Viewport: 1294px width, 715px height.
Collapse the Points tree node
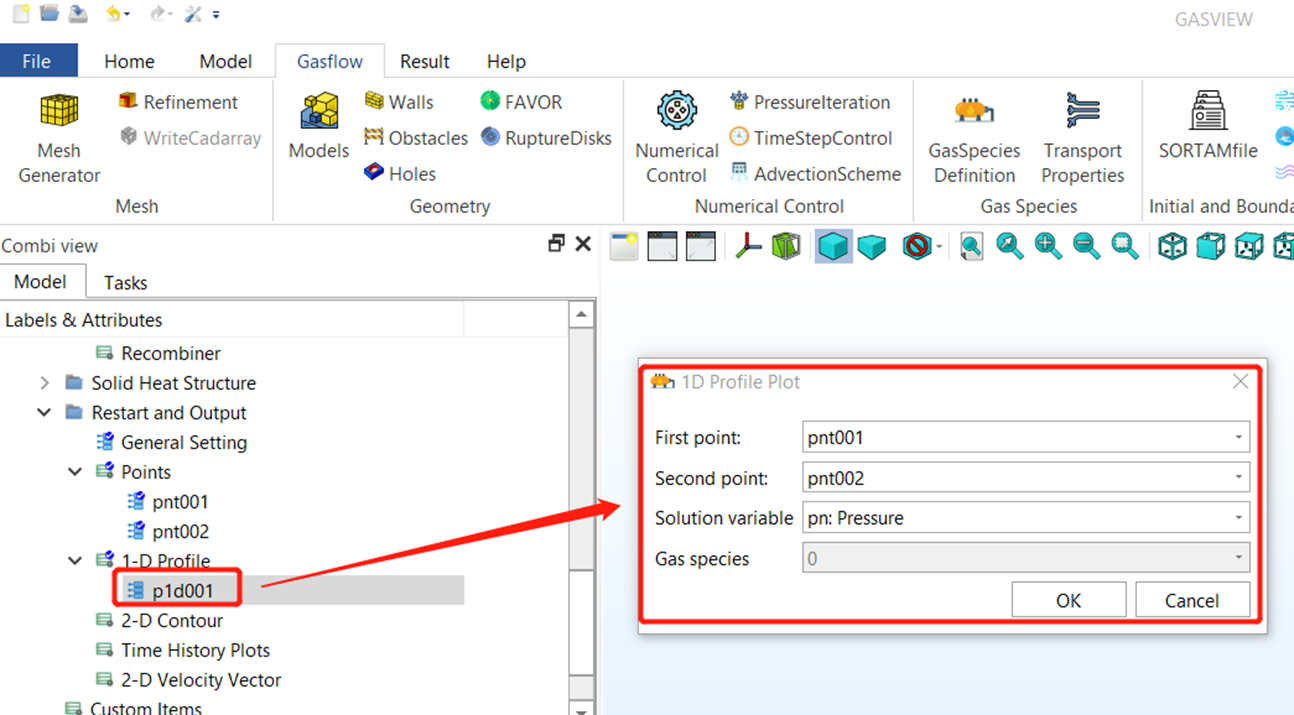(x=75, y=472)
